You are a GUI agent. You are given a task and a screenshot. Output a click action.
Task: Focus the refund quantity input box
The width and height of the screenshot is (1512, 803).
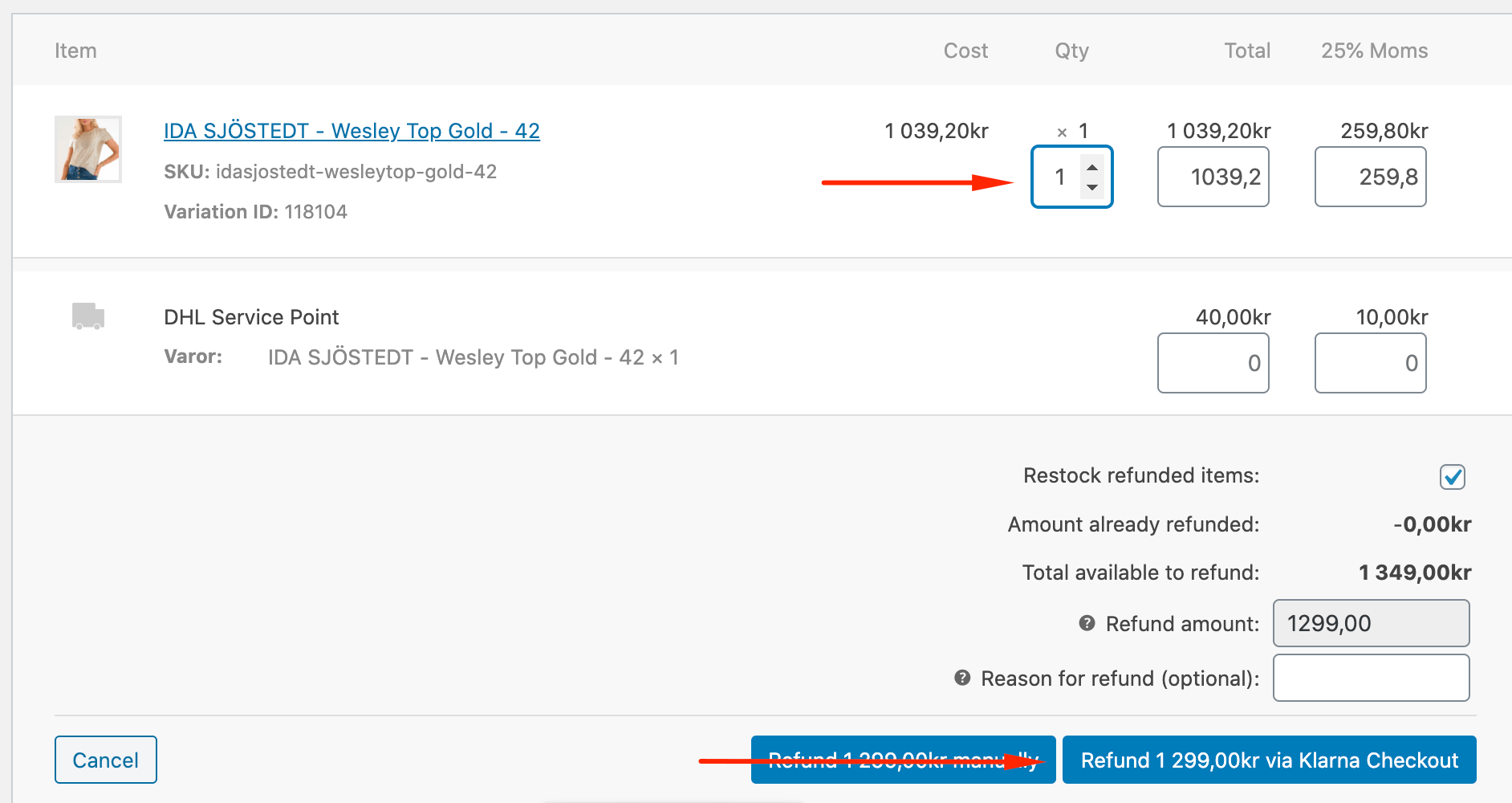click(x=1059, y=177)
